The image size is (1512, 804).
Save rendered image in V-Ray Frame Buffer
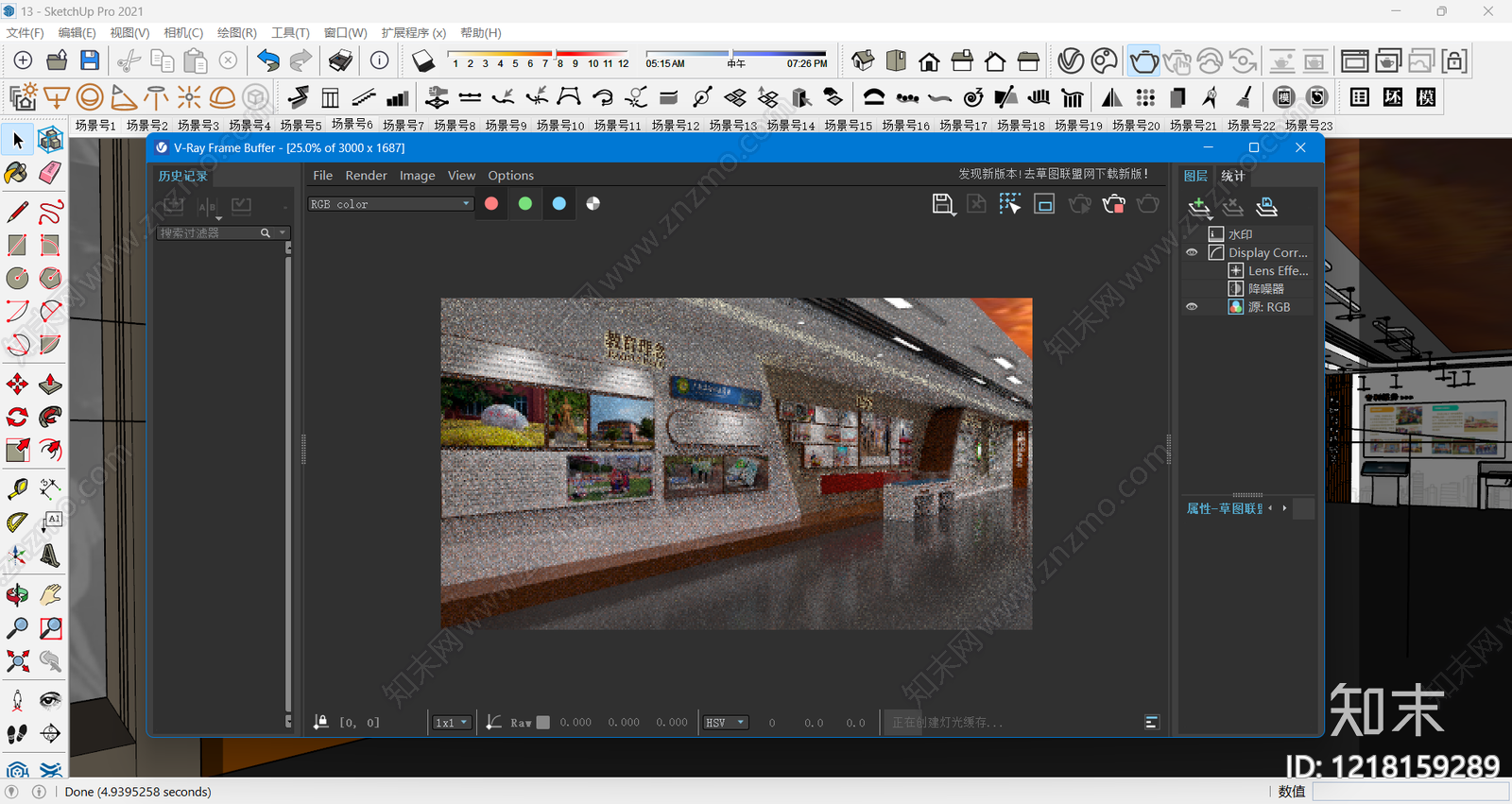[x=942, y=204]
